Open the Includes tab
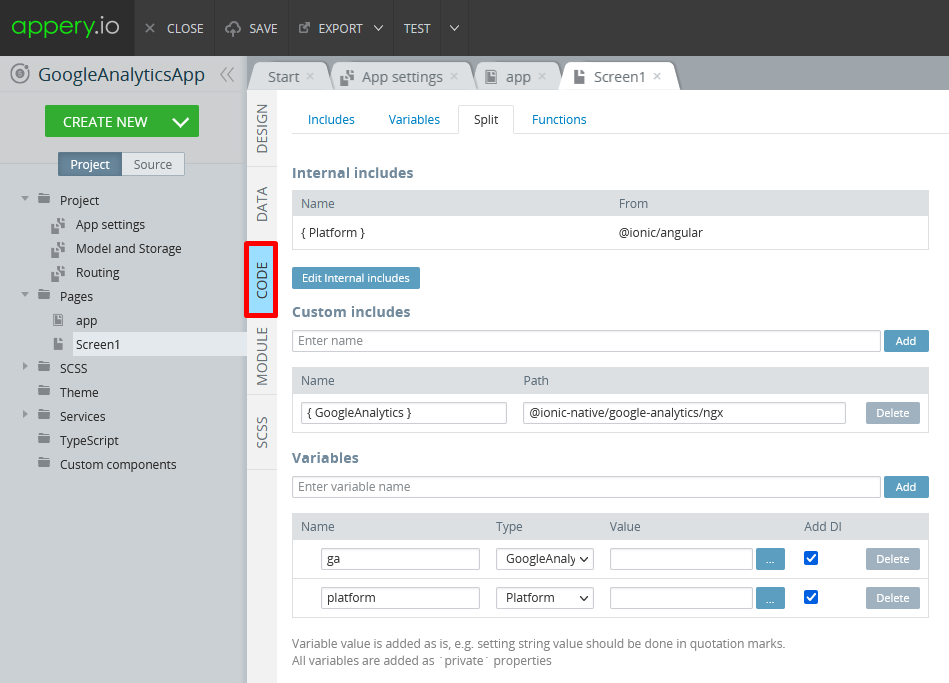Viewport: 949px width, 683px height. [331, 120]
